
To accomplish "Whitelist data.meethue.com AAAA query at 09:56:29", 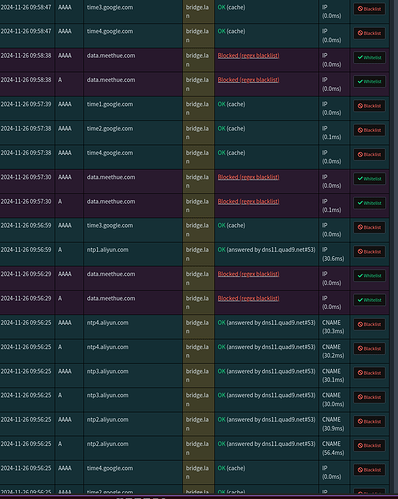I will (369, 276).
